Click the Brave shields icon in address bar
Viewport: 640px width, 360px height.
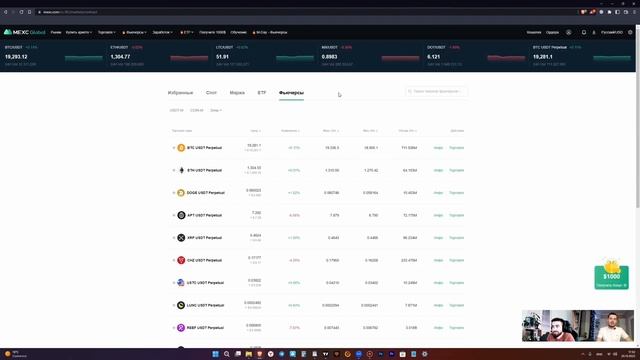pyautogui.click(x=584, y=12)
